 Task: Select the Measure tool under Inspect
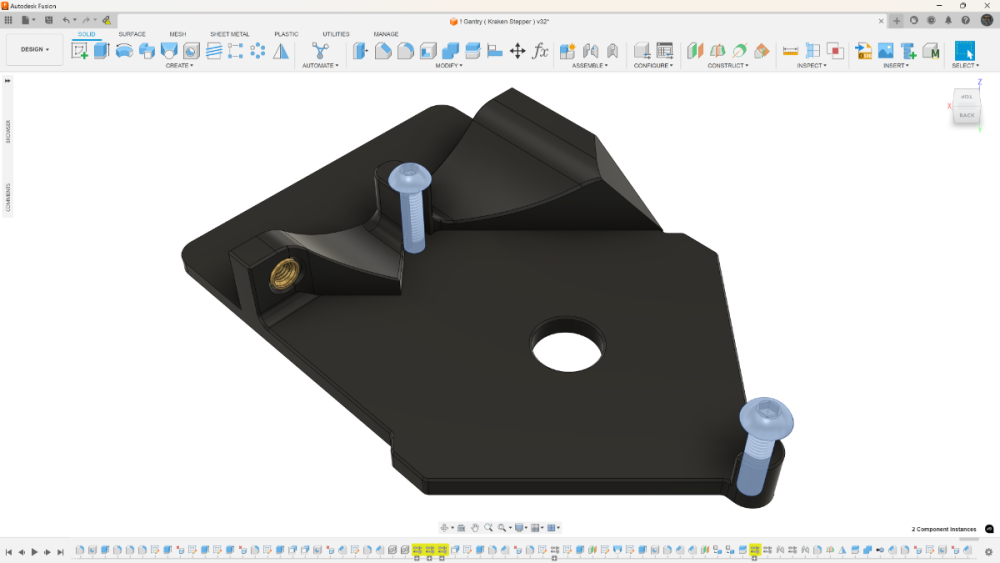pyautogui.click(x=790, y=51)
